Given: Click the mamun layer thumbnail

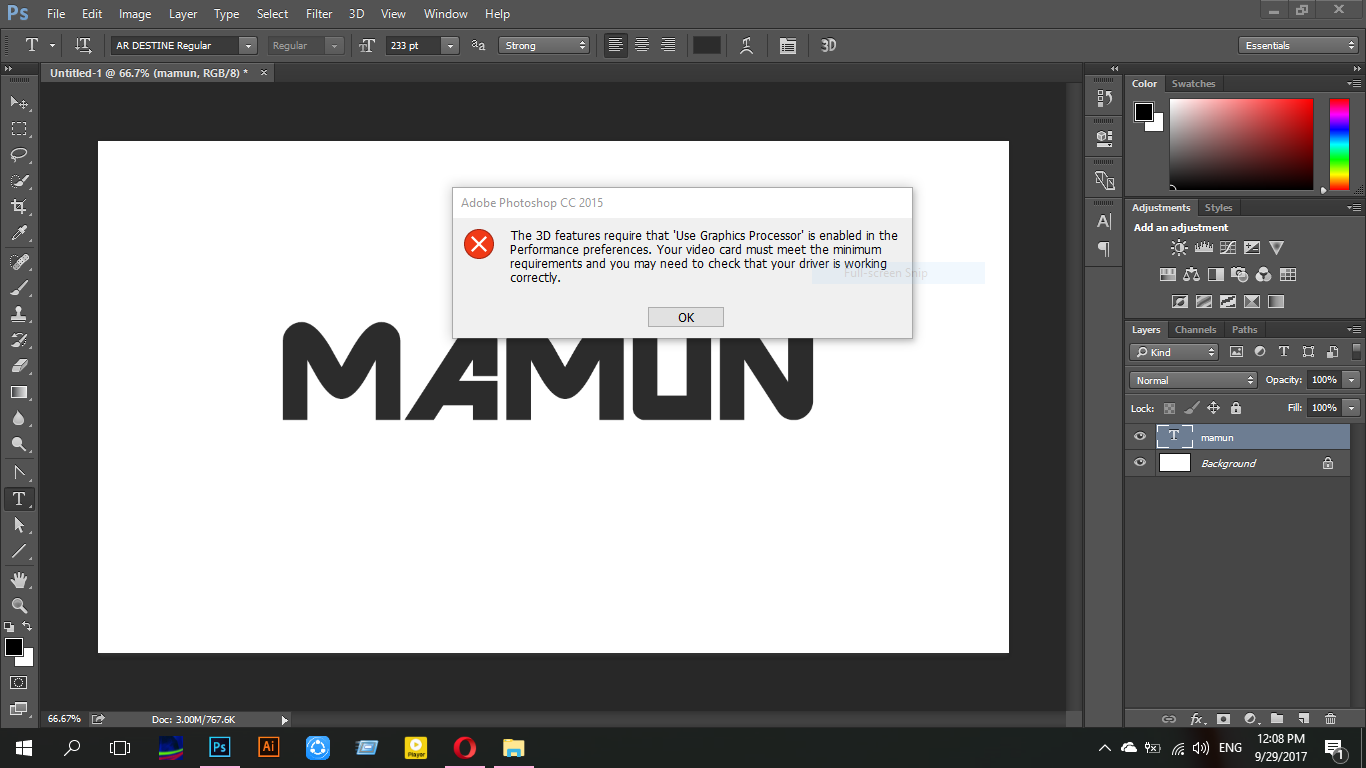Looking at the screenshot, I should pos(1174,437).
